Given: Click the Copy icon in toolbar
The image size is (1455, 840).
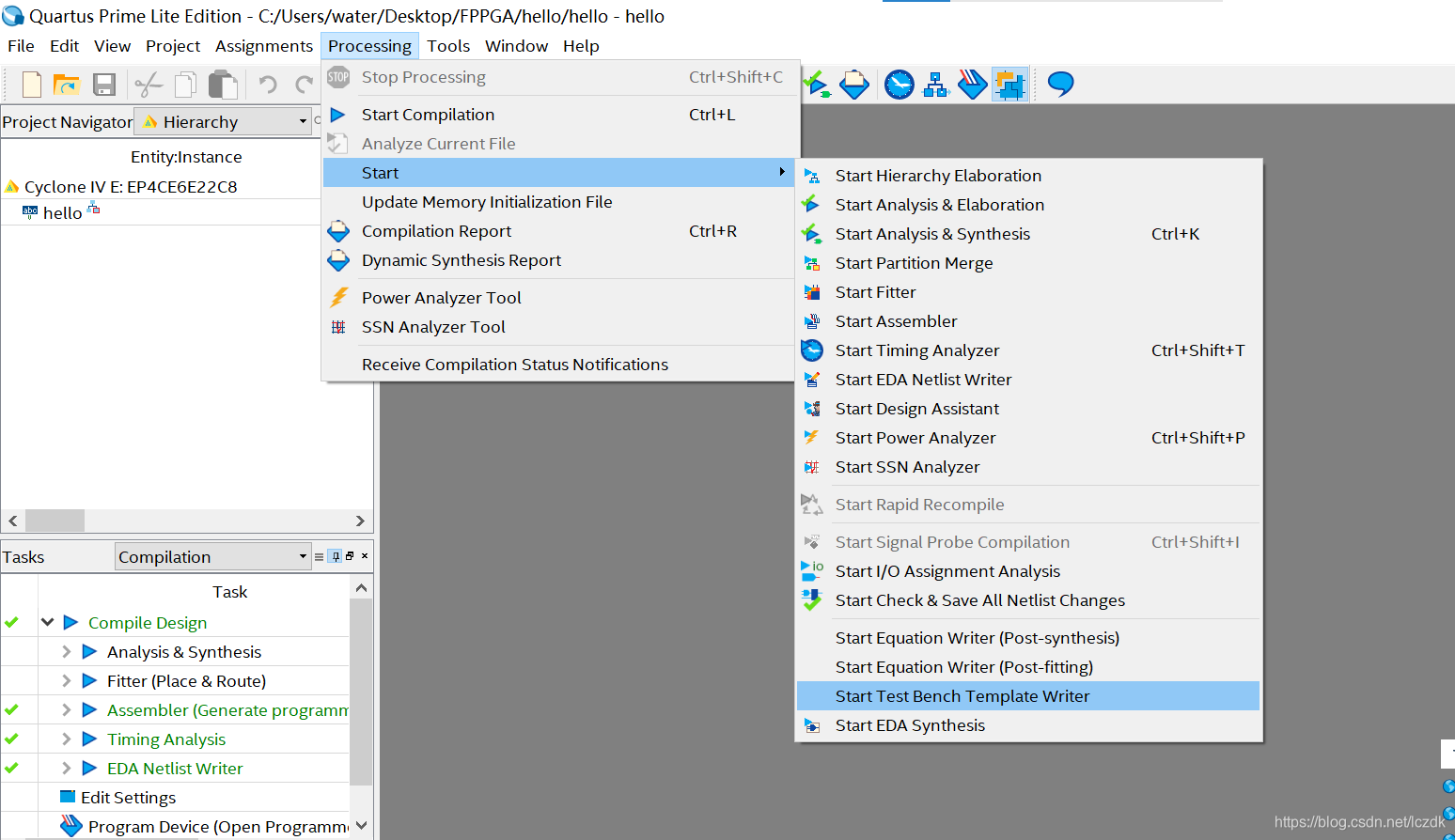Looking at the screenshot, I should pos(186,85).
